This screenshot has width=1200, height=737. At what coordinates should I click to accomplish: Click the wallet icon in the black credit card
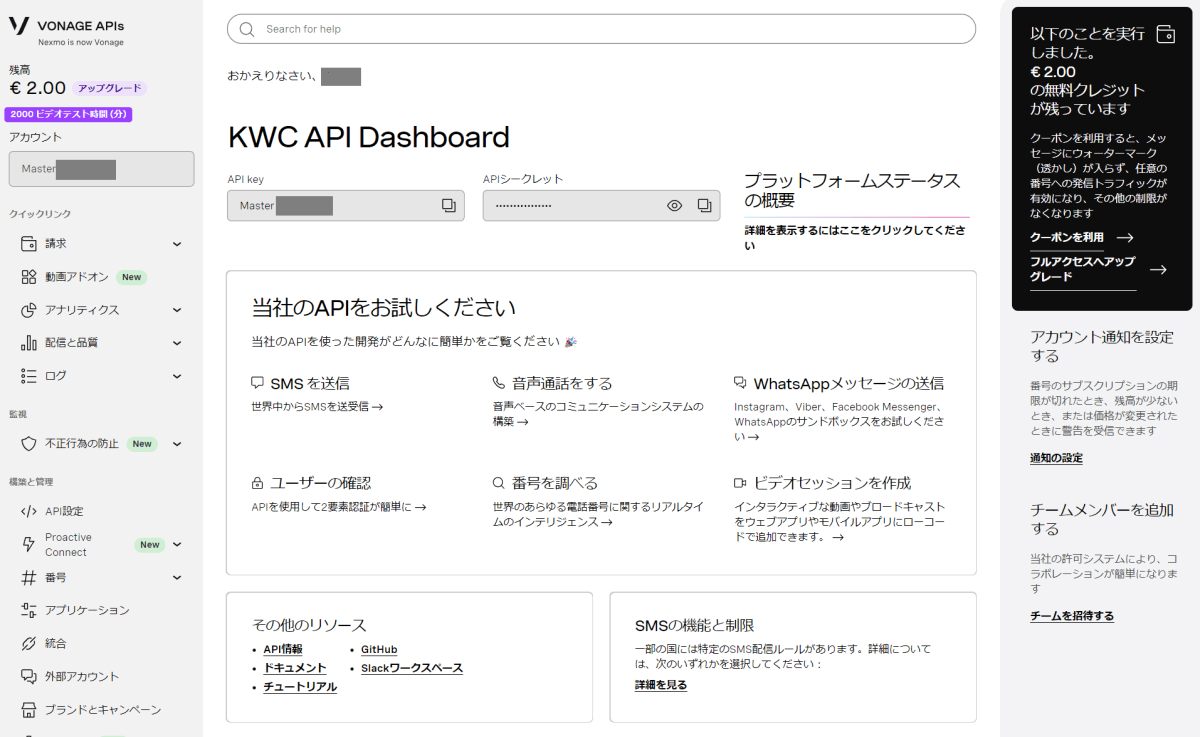coord(1164,34)
